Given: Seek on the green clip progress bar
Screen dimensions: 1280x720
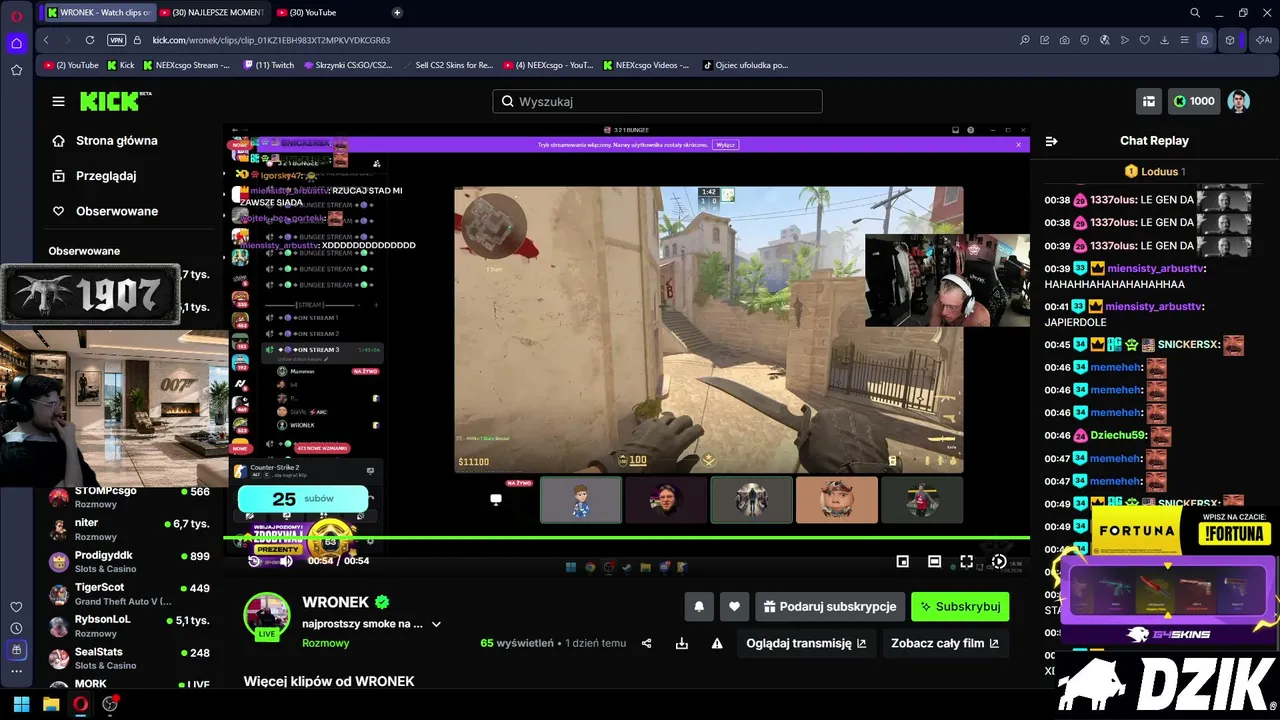Looking at the screenshot, I should tap(626, 538).
